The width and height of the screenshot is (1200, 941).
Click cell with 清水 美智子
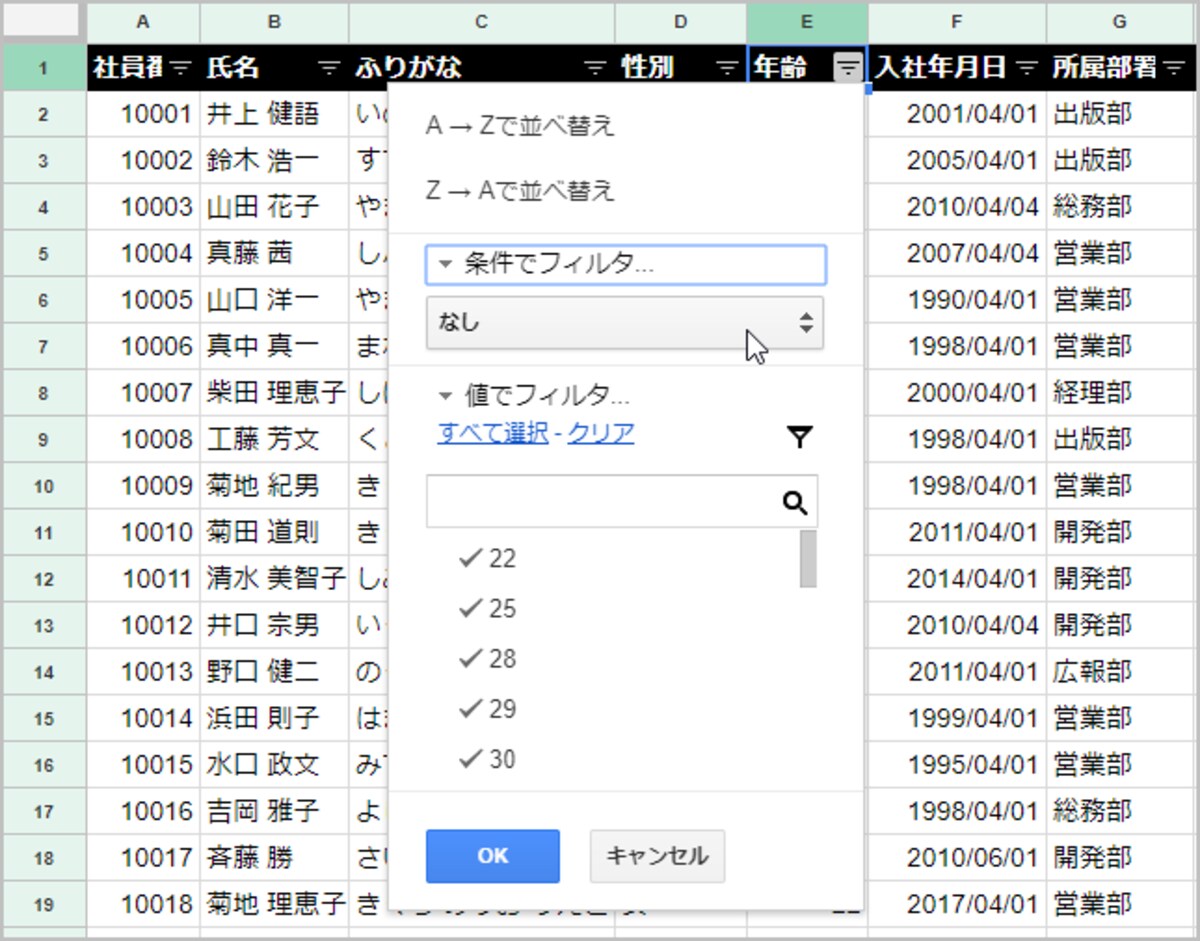[x=274, y=578]
